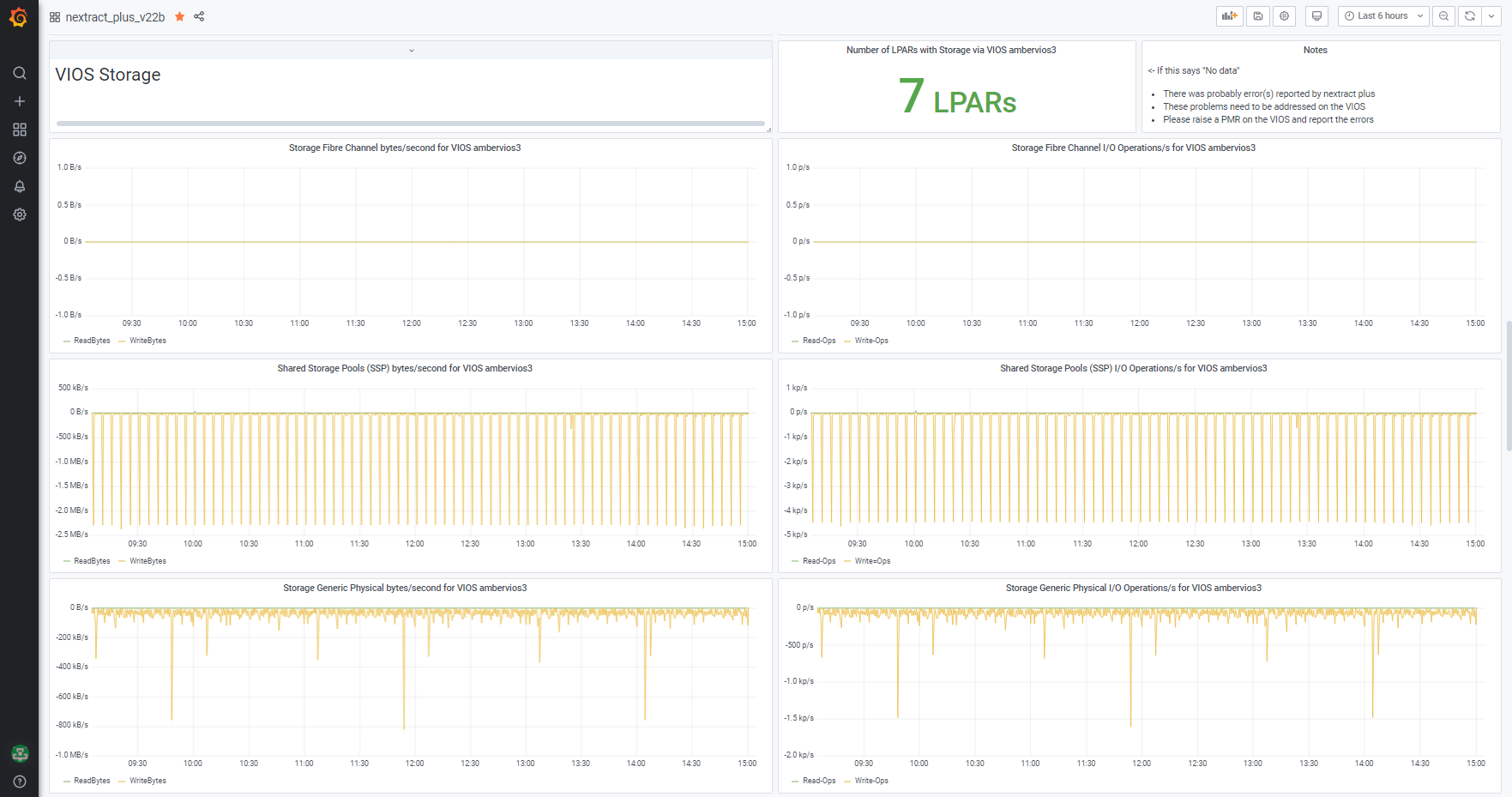Screen dimensions: 1512x797
Task: Open sidebar Search magnifier
Action: [20, 73]
